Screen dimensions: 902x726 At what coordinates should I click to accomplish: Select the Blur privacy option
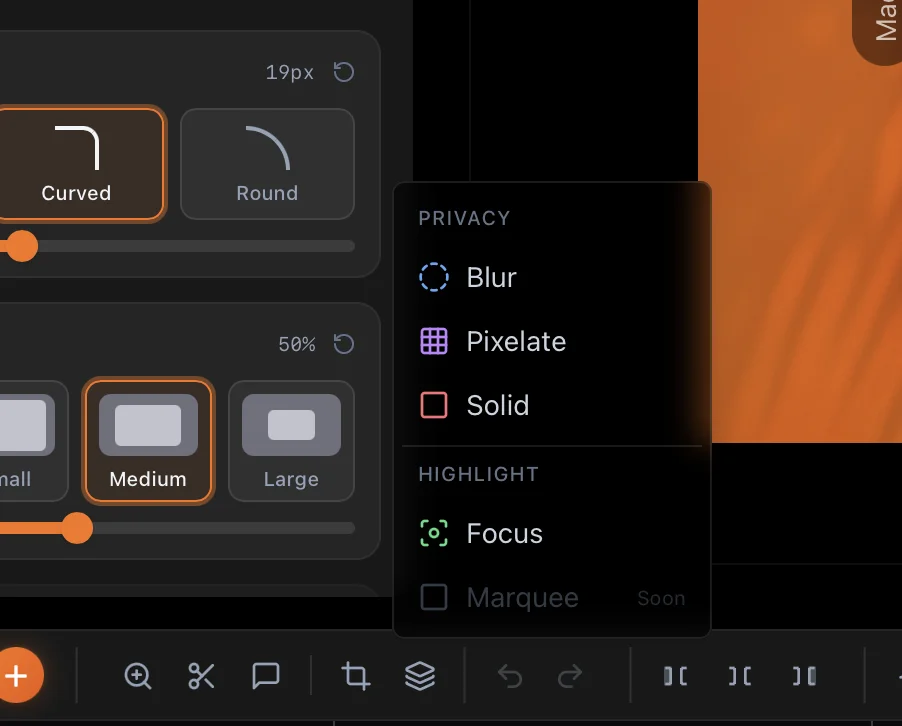[x=552, y=277]
